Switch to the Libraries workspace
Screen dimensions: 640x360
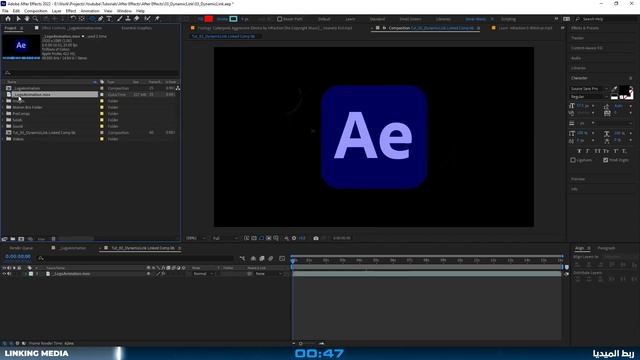443,19
